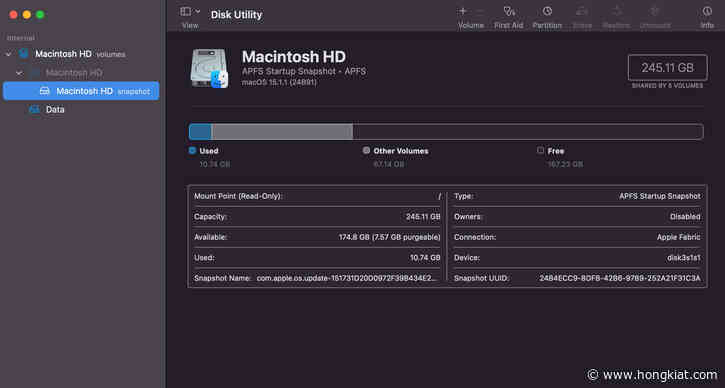
Task: Click the Available value 174.8 GB
Action: (389, 237)
